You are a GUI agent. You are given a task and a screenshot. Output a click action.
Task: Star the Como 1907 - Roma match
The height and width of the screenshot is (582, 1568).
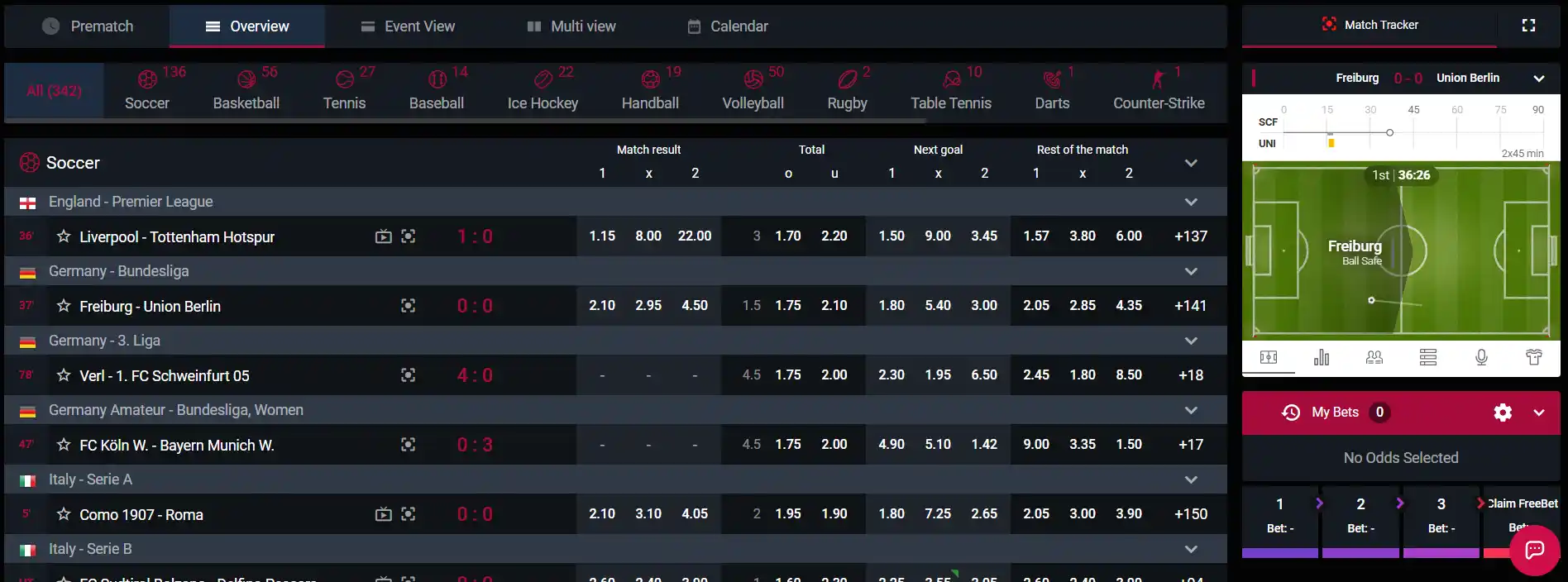pos(64,514)
